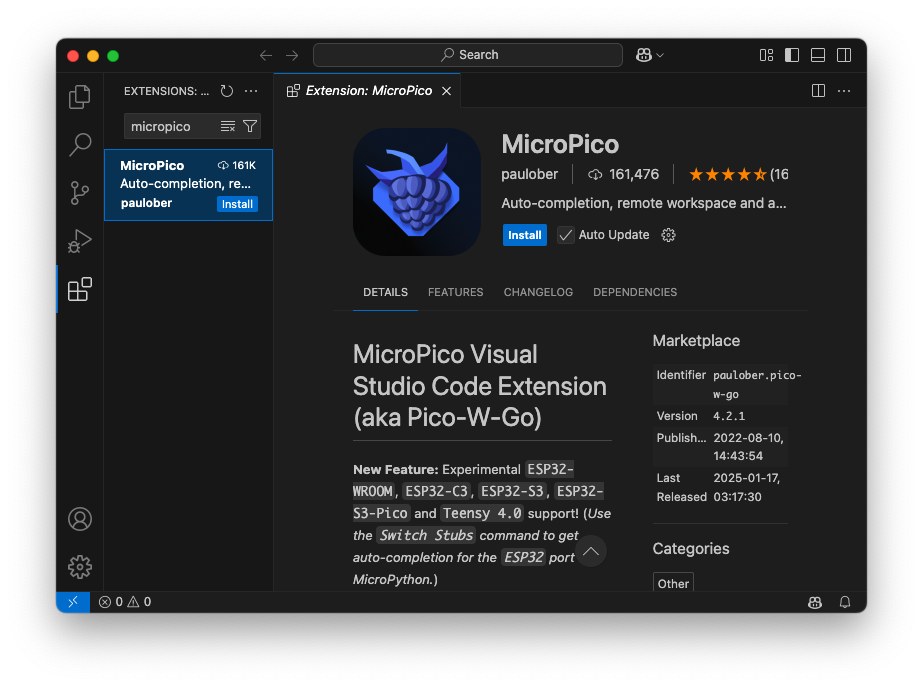Viewport: 923px width, 687px height.
Task: Click the Marketplace heading
Action: click(696, 340)
